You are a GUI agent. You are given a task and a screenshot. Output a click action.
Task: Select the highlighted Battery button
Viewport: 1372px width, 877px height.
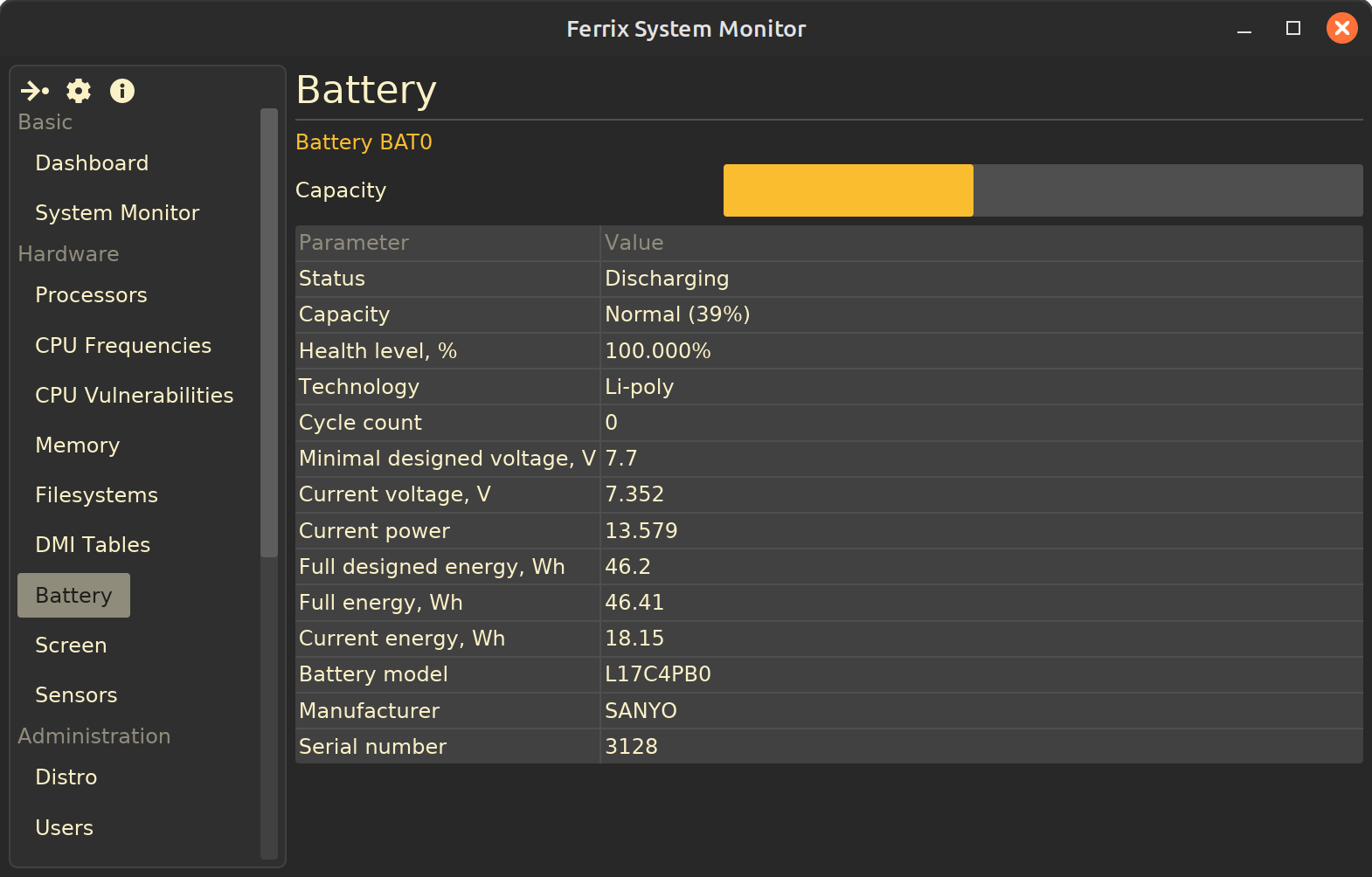click(74, 596)
